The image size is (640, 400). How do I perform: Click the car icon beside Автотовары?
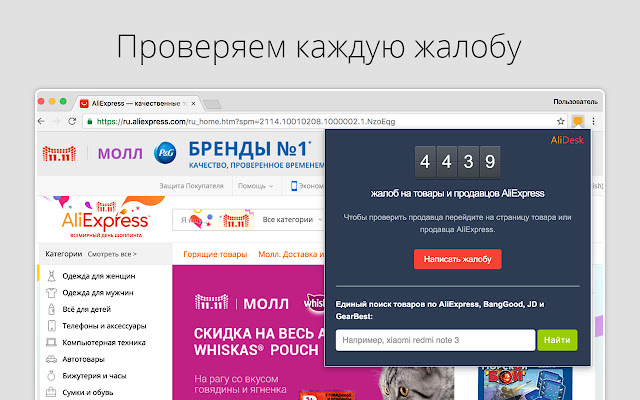point(51,359)
